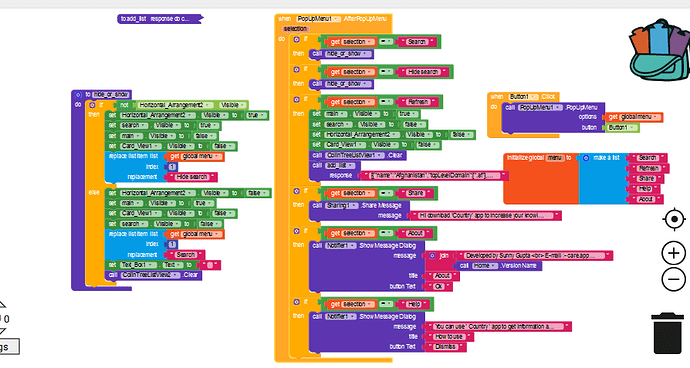Click the 'Ok' button text string
Viewport: 690px width, 368px height.
439,287
